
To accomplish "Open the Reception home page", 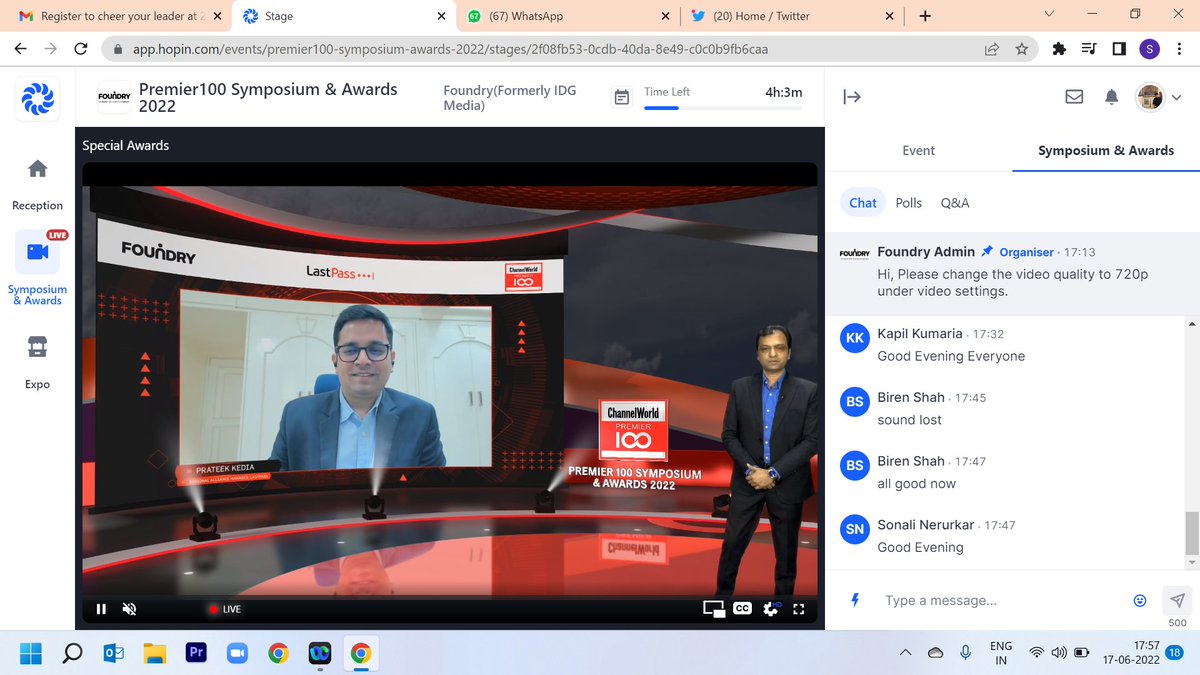I will click(37, 180).
